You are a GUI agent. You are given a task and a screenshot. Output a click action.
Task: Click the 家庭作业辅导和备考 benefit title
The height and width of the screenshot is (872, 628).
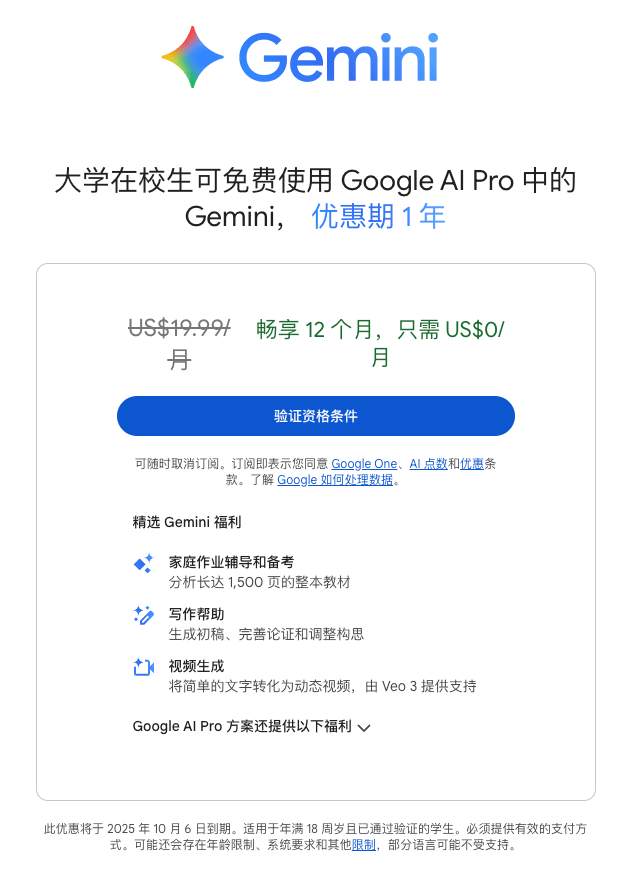[x=231, y=562]
